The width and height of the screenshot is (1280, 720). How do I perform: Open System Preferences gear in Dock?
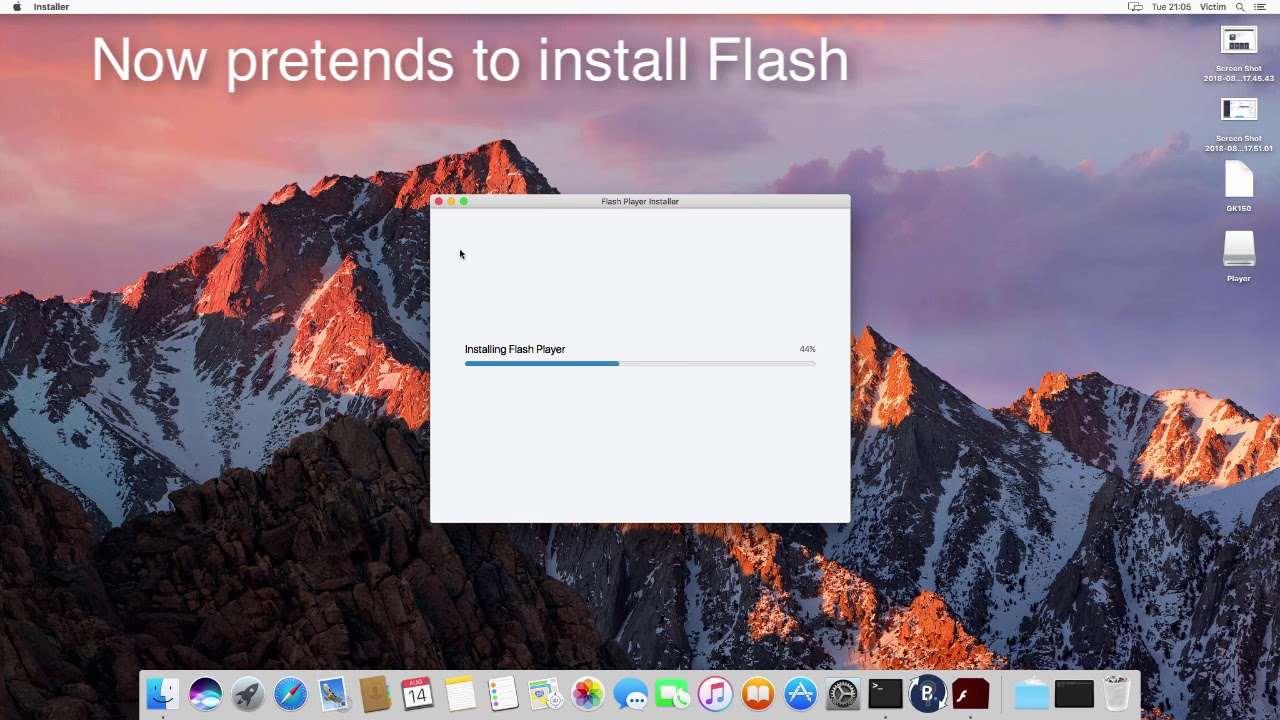point(843,693)
